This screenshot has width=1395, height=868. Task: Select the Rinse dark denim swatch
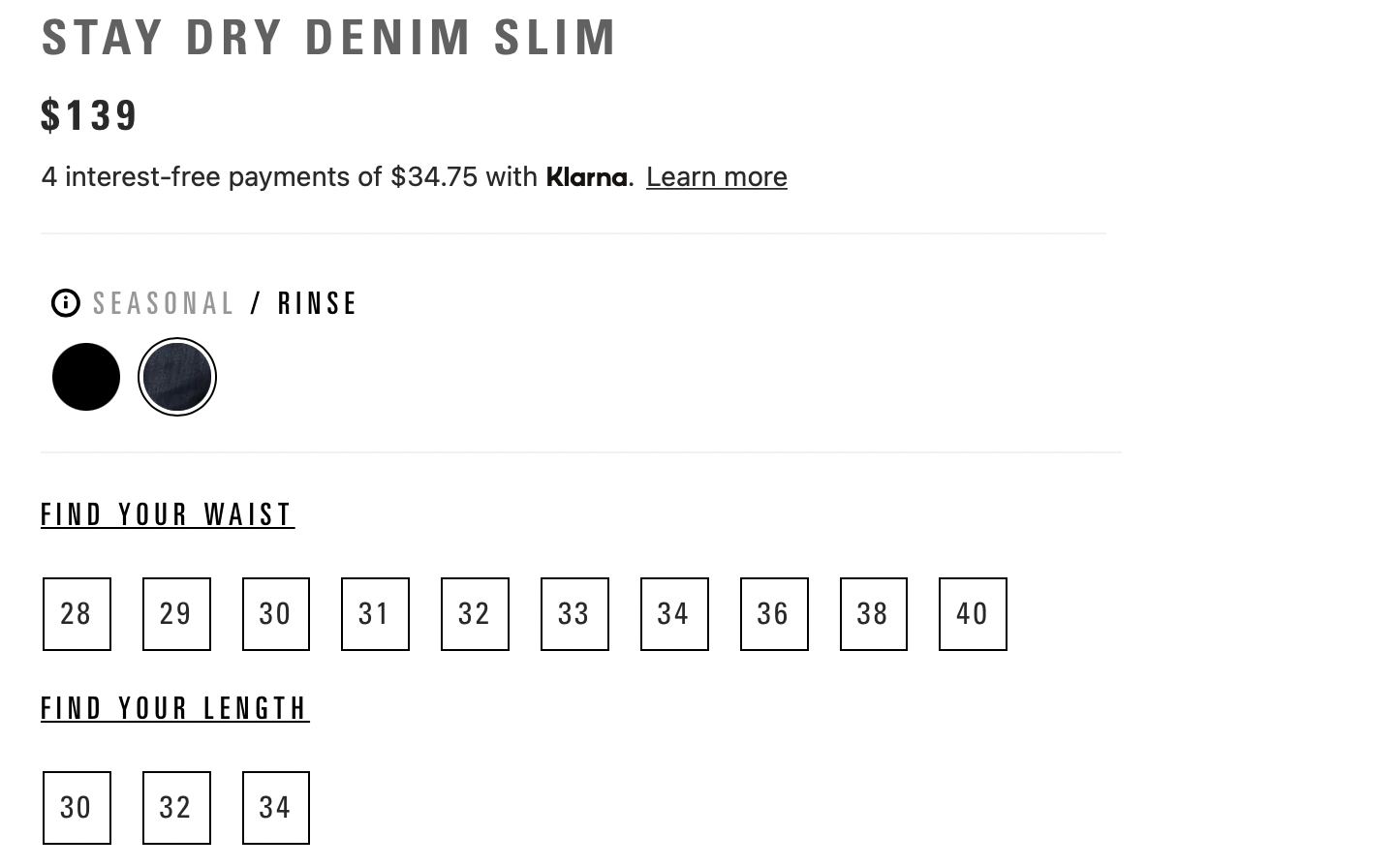point(177,377)
